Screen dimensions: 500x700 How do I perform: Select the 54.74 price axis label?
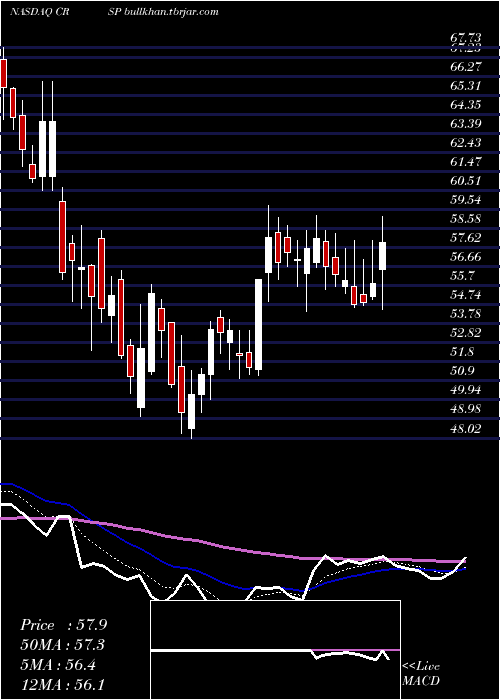465,295
